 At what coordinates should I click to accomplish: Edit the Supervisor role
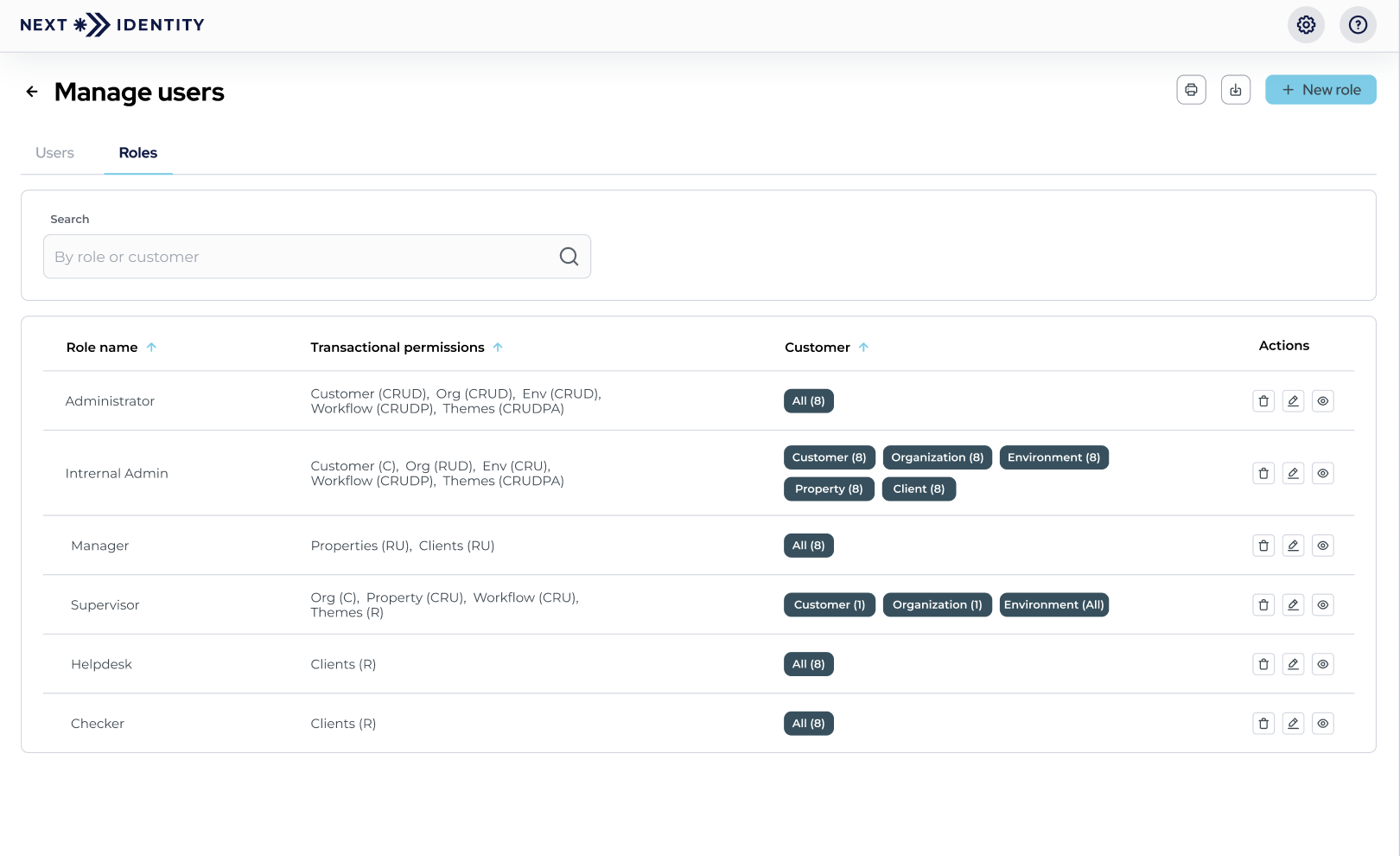click(x=1293, y=605)
